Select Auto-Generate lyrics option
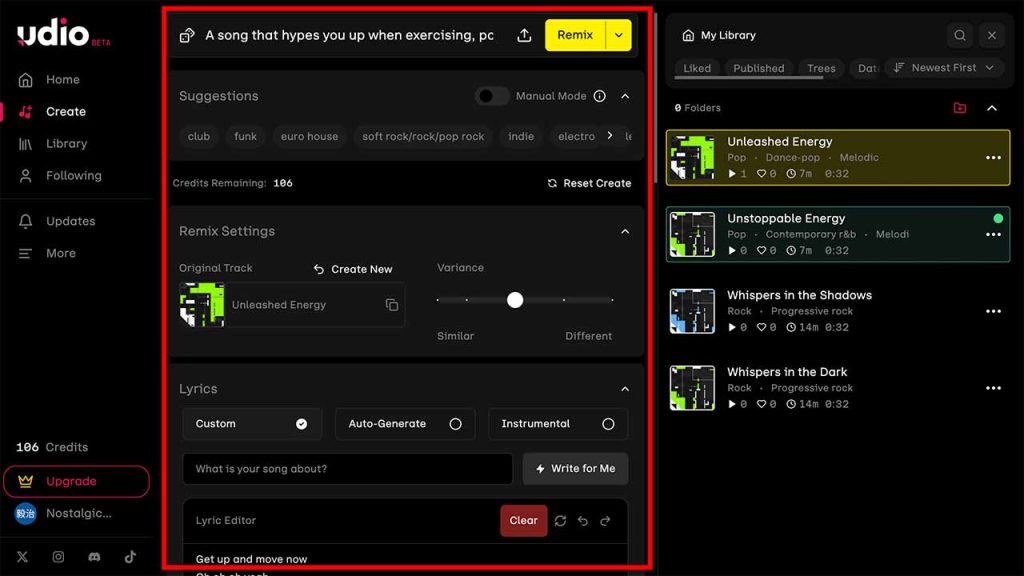This screenshot has height=576, width=1024. click(x=405, y=424)
